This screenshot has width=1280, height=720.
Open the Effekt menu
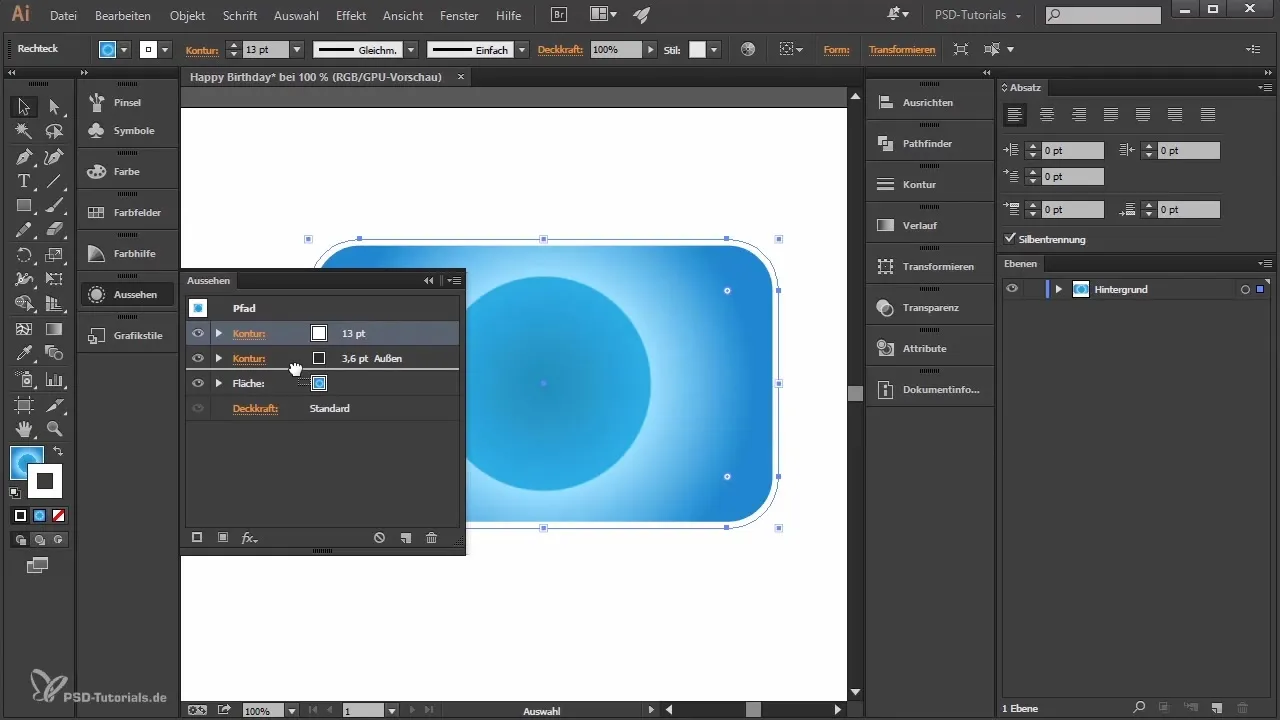[351, 16]
